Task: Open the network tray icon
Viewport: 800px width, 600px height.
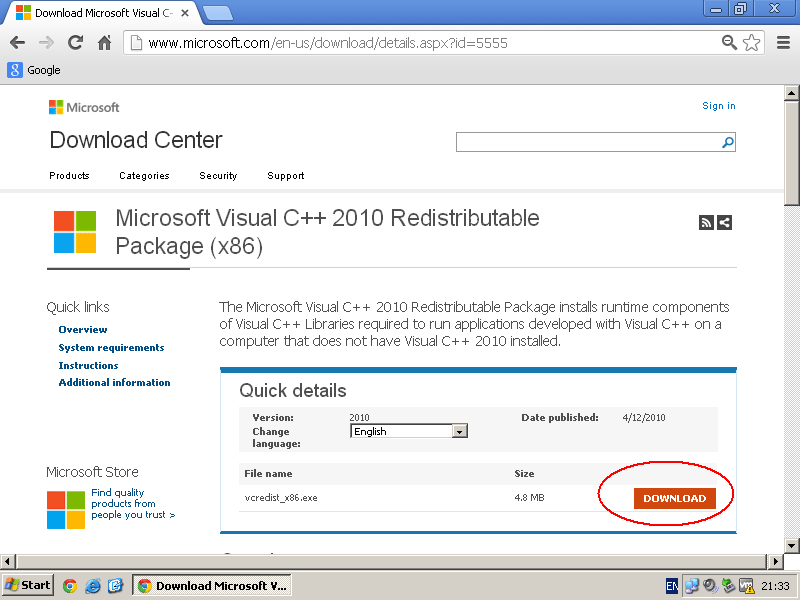Action: [x=692, y=586]
